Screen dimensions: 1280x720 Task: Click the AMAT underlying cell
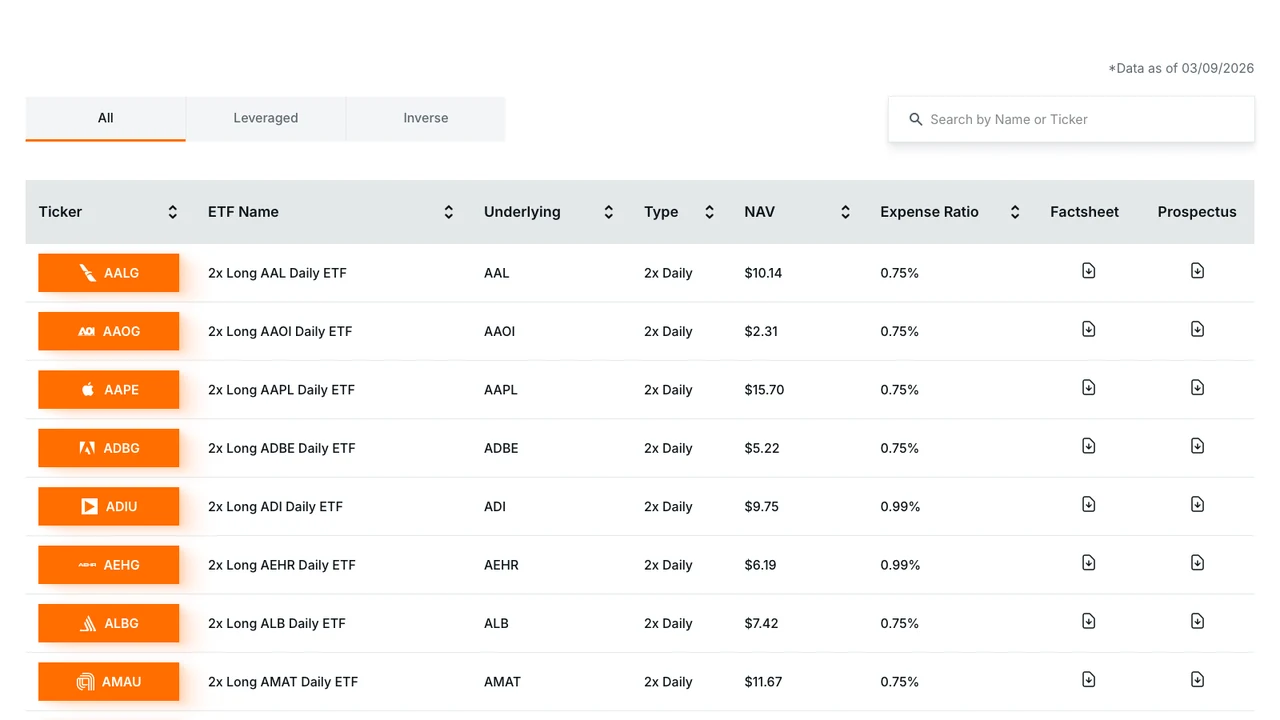pos(502,682)
